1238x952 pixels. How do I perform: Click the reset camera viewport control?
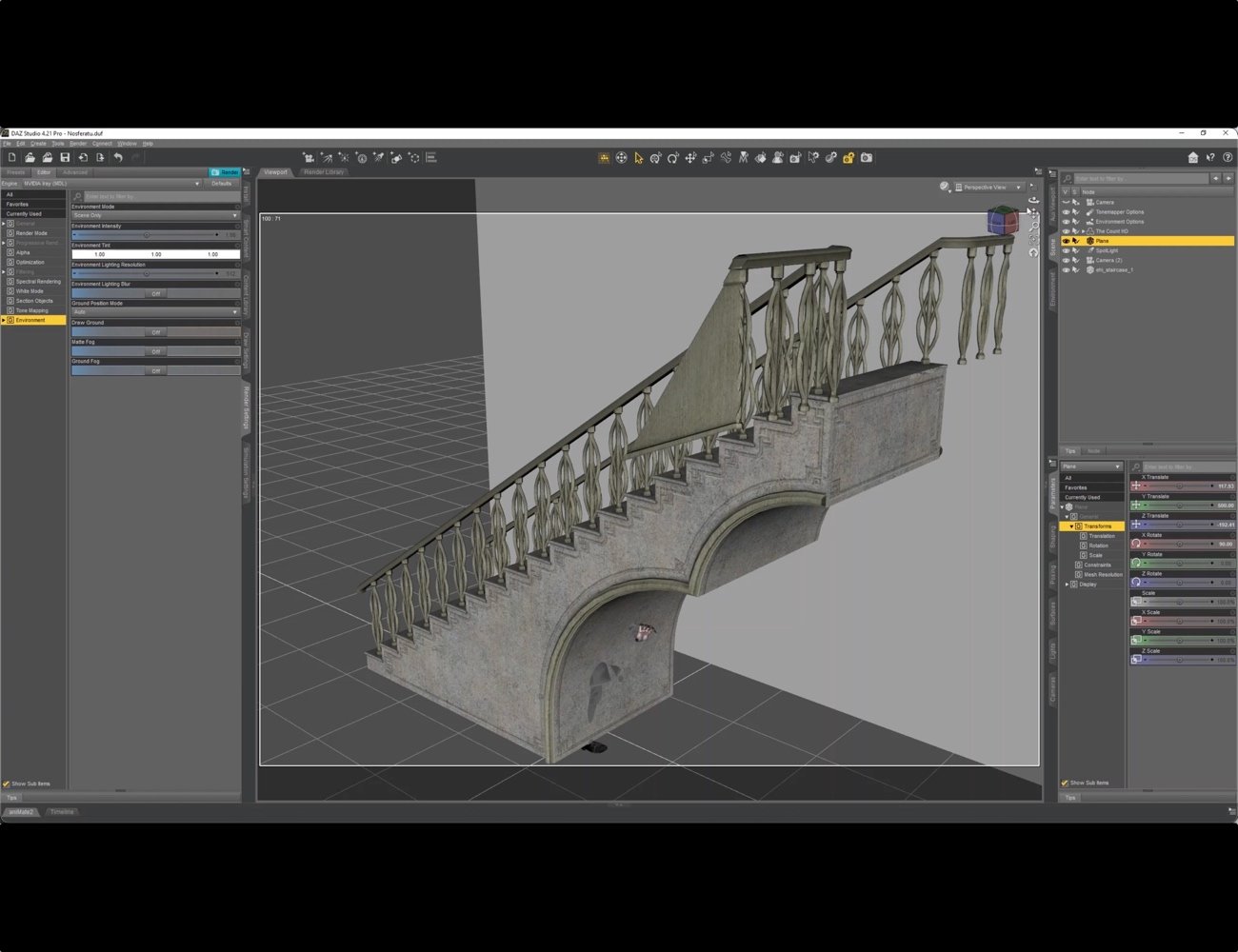coord(1033,253)
